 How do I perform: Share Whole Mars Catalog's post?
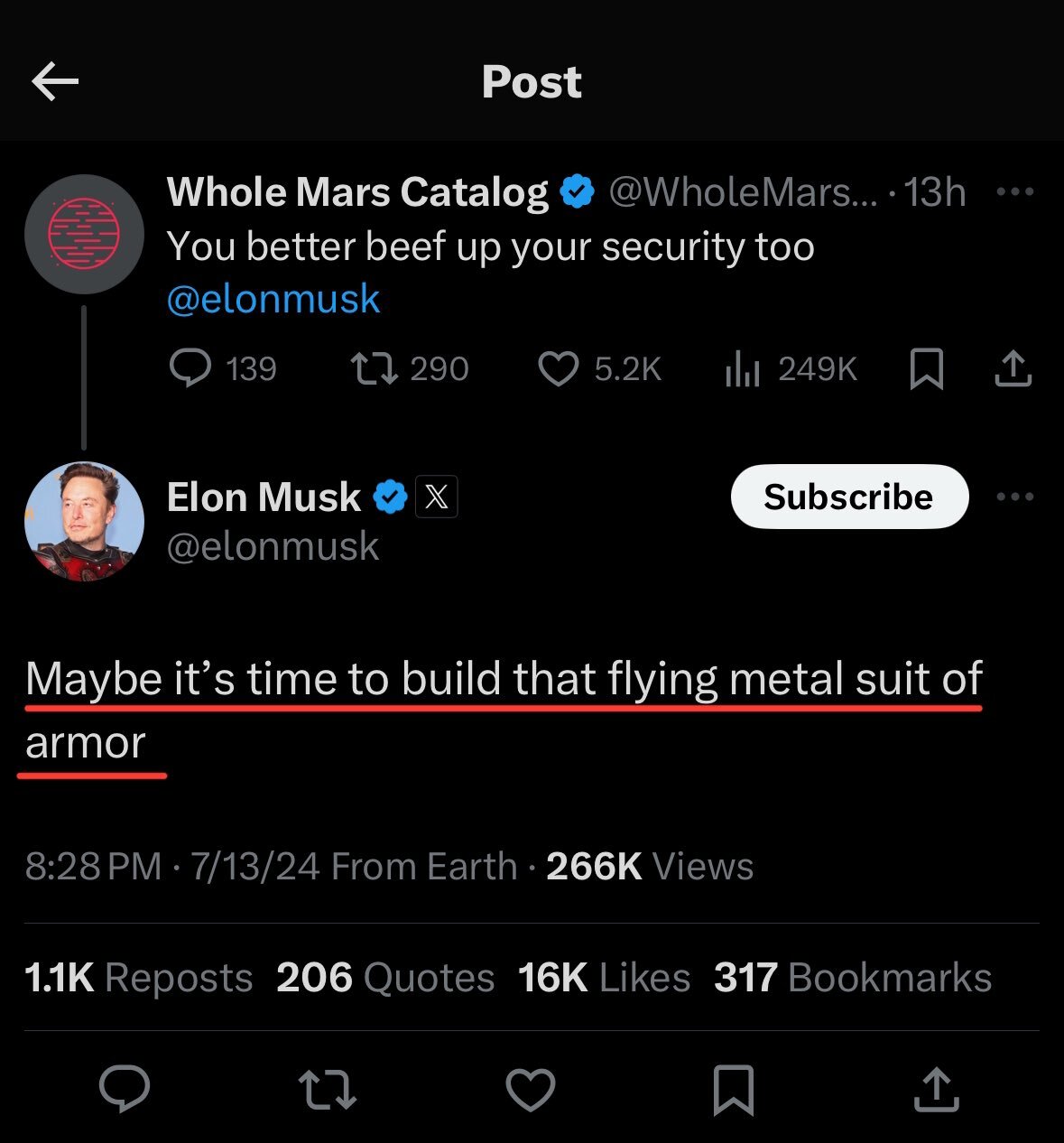tap(1013, 368)
